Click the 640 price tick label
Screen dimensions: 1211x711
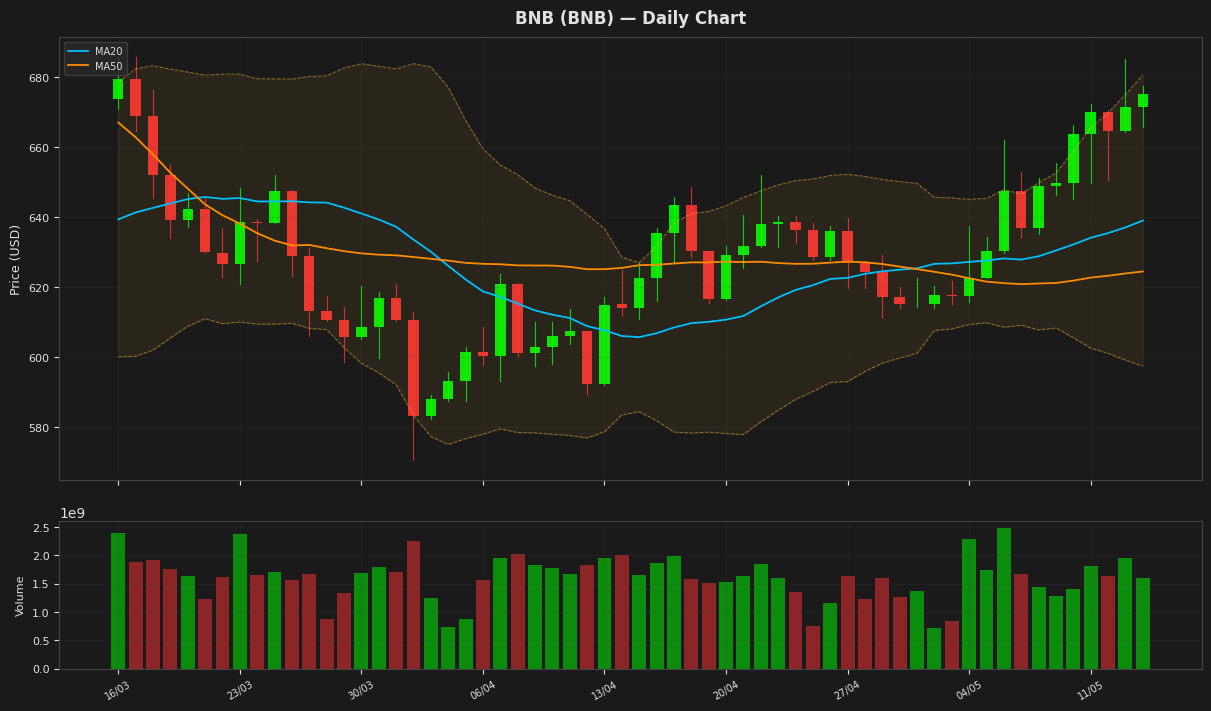pos(39,218)
